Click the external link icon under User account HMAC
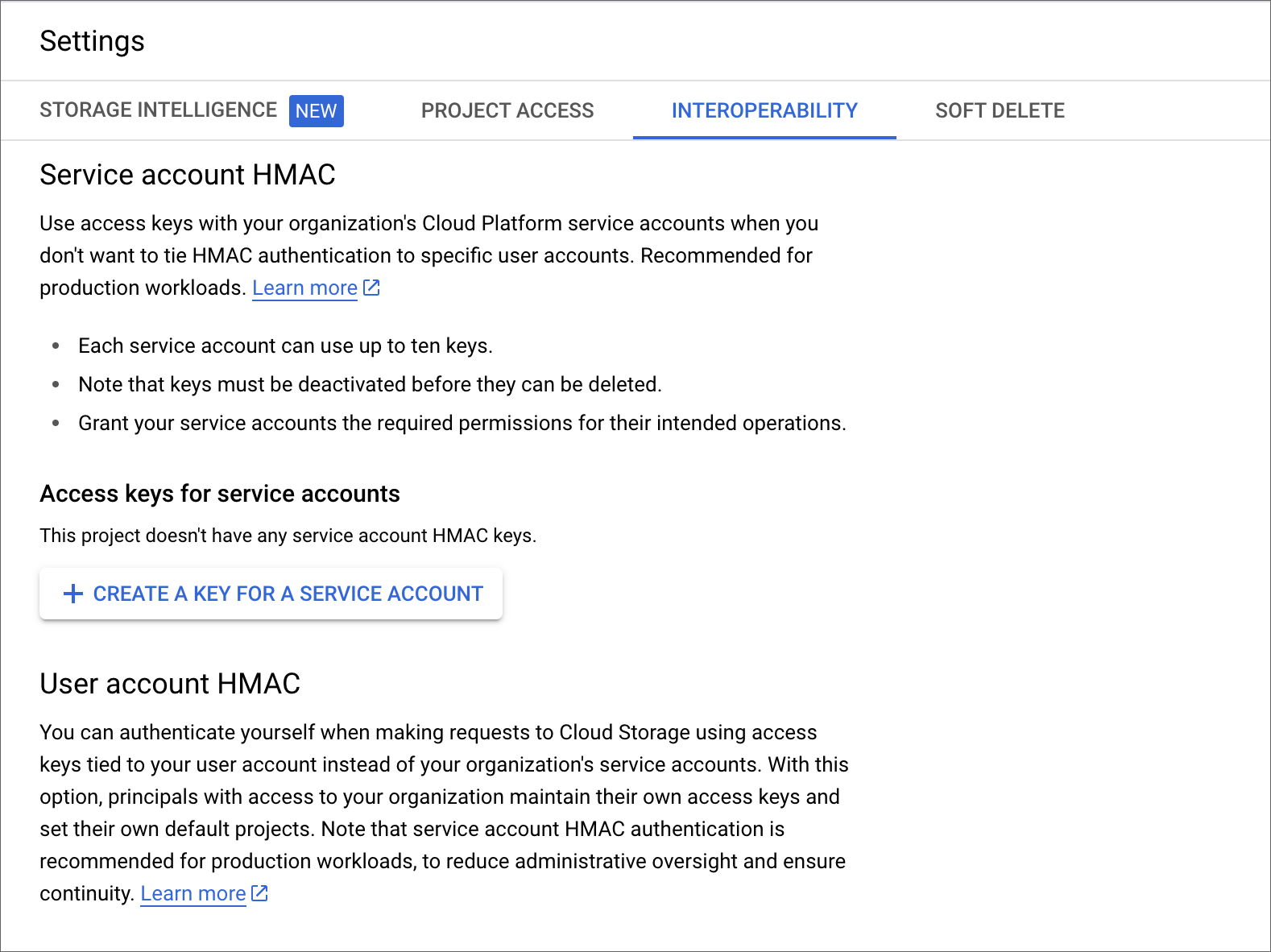The height and width of the screenshot is (952, 1271). pos(259,893)
